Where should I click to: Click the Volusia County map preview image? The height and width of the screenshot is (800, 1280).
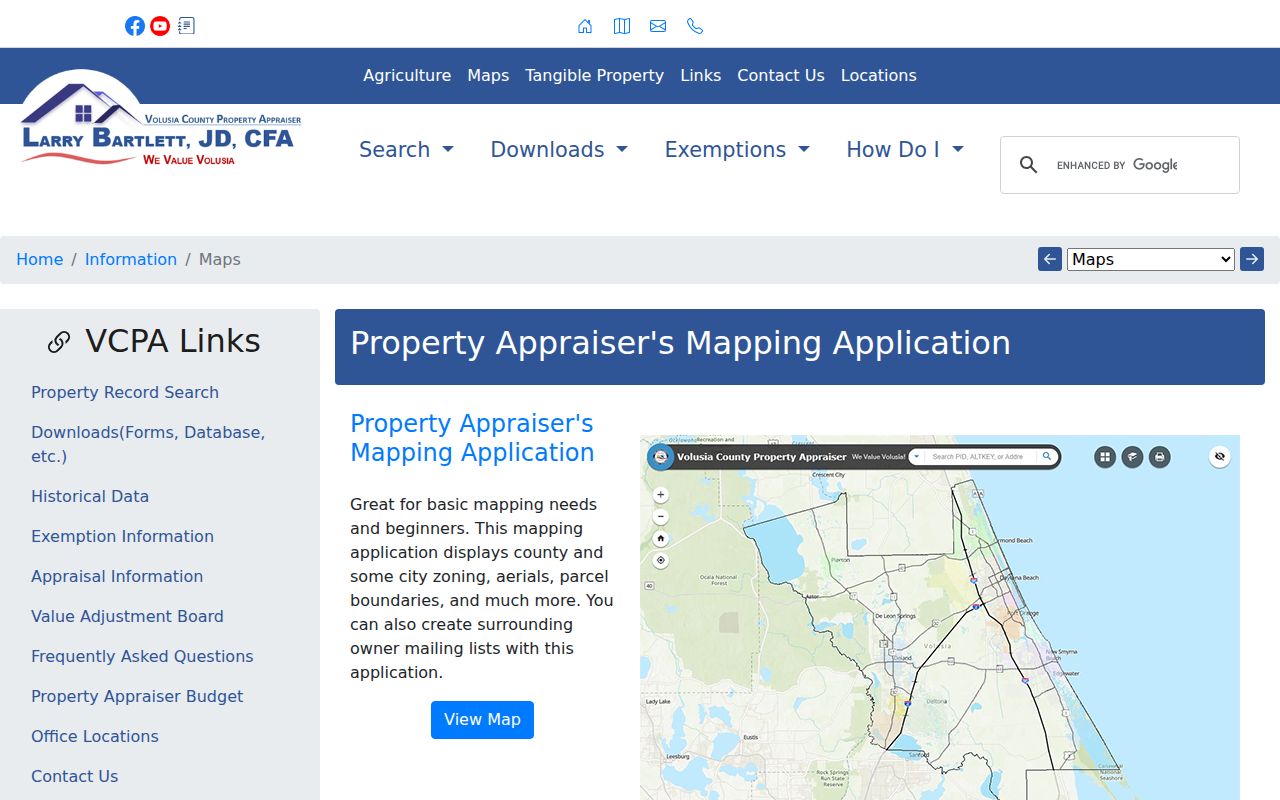(940, 617)
